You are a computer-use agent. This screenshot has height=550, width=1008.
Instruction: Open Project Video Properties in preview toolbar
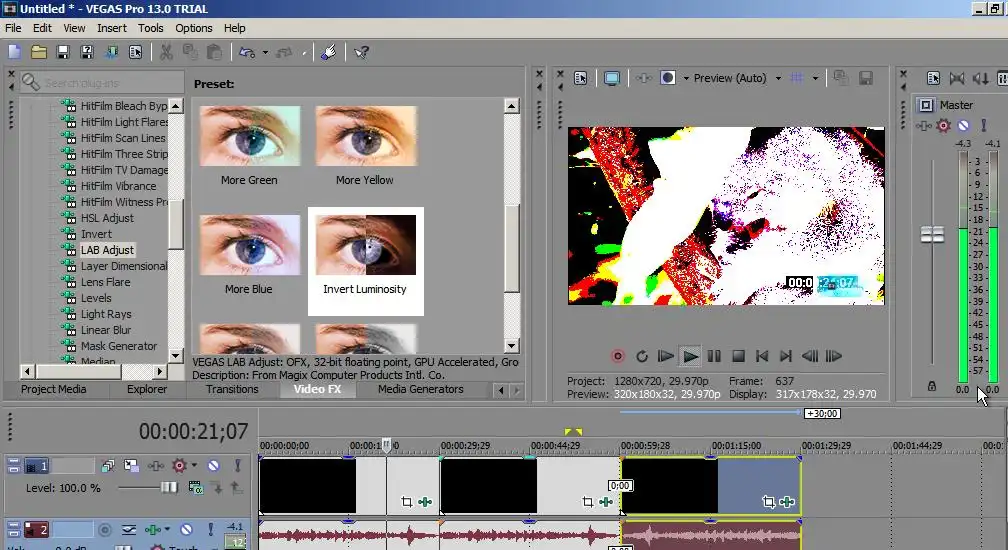pos(580,78)
